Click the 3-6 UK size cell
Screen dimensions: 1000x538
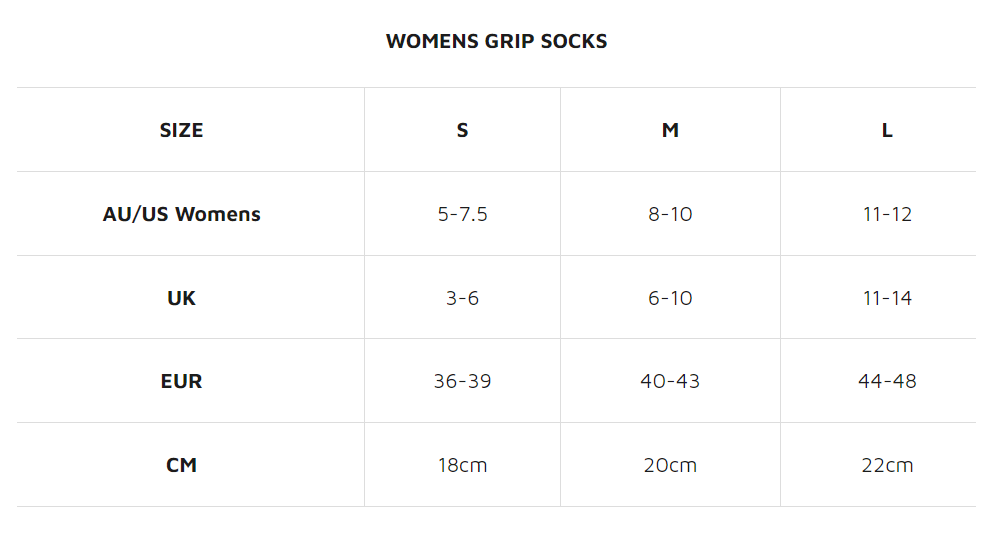462,298
